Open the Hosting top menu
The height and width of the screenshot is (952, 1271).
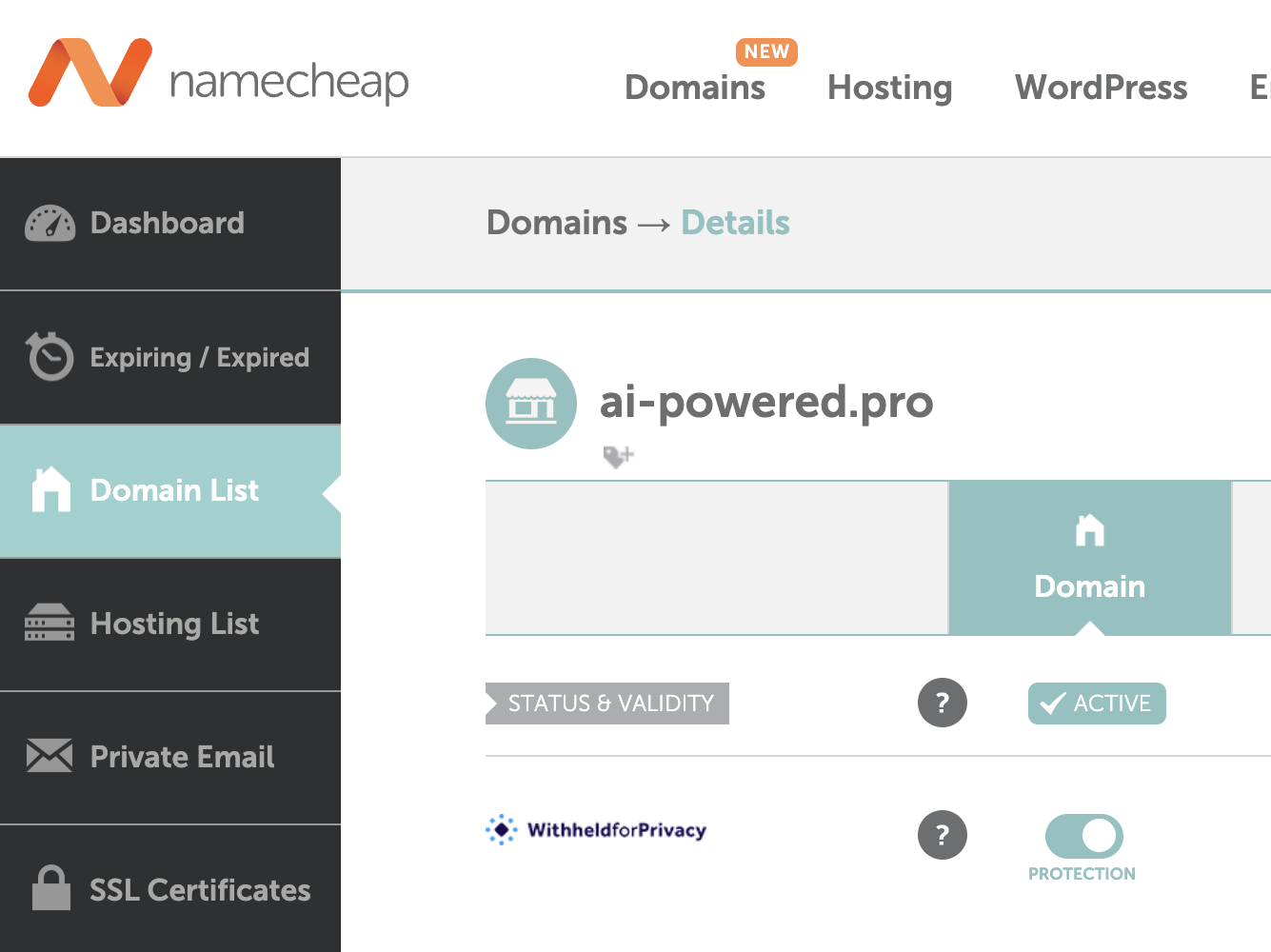click(890, 88)
